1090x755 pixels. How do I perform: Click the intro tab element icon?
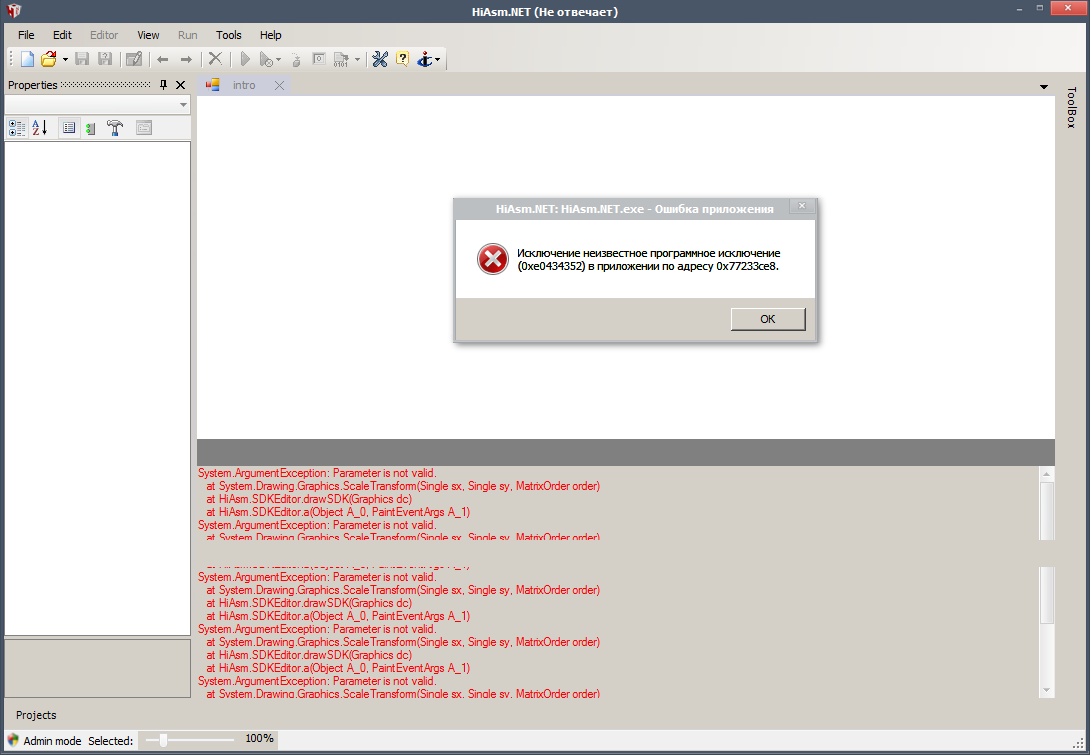coord(213,85)
